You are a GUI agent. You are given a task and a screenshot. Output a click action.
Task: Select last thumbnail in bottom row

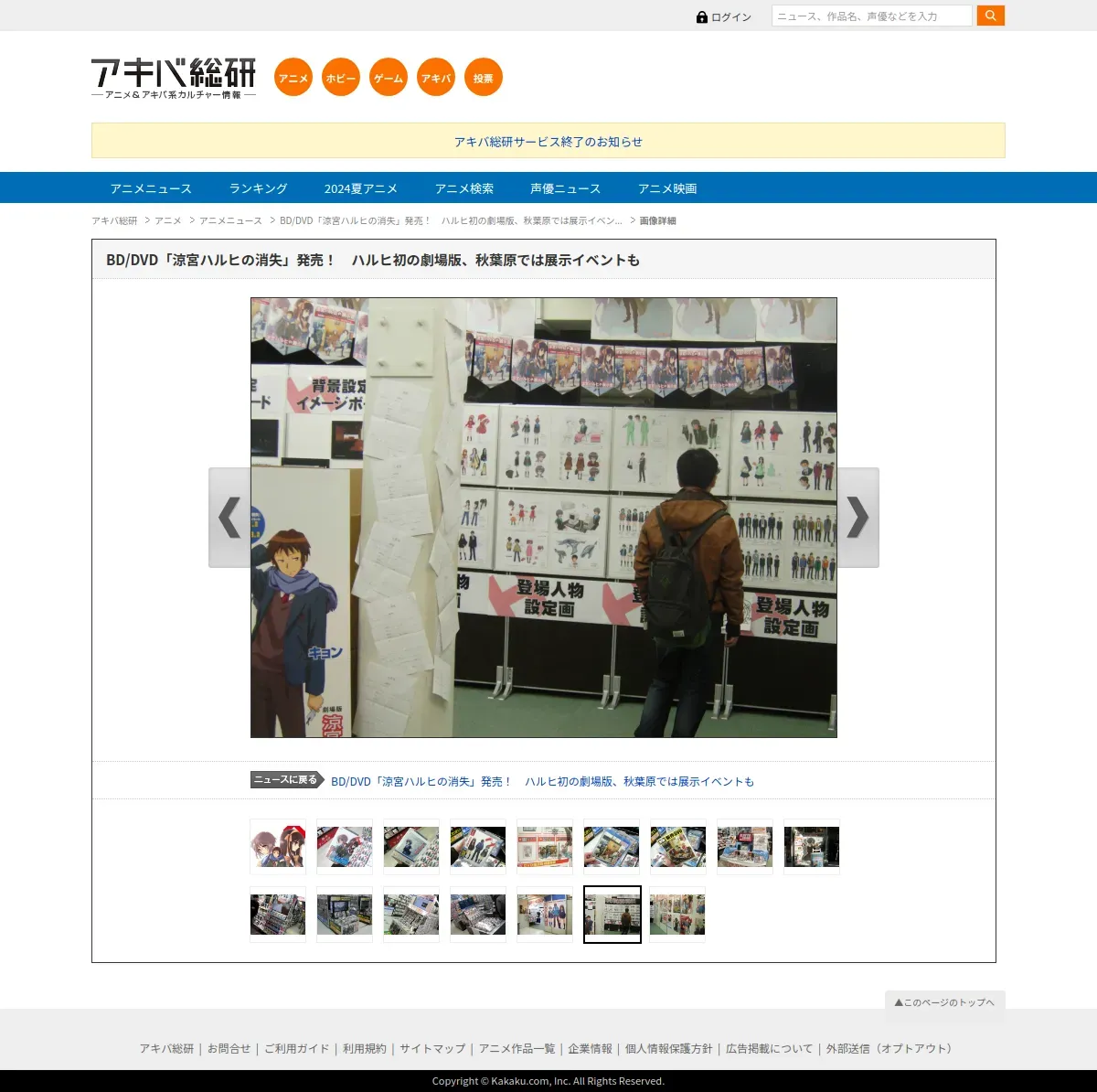click(x=677, y=915)
